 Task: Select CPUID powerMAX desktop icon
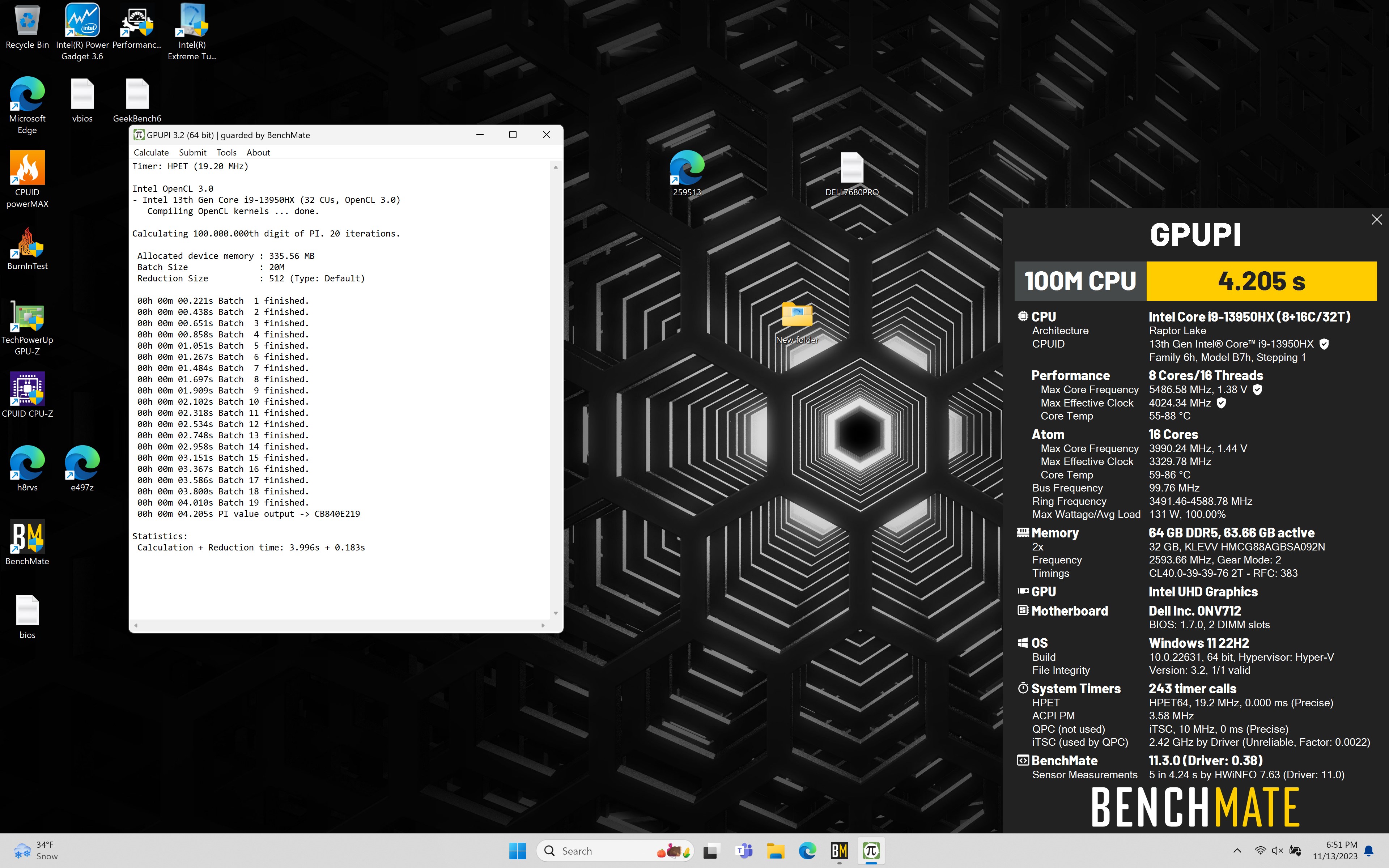(27, 179)
